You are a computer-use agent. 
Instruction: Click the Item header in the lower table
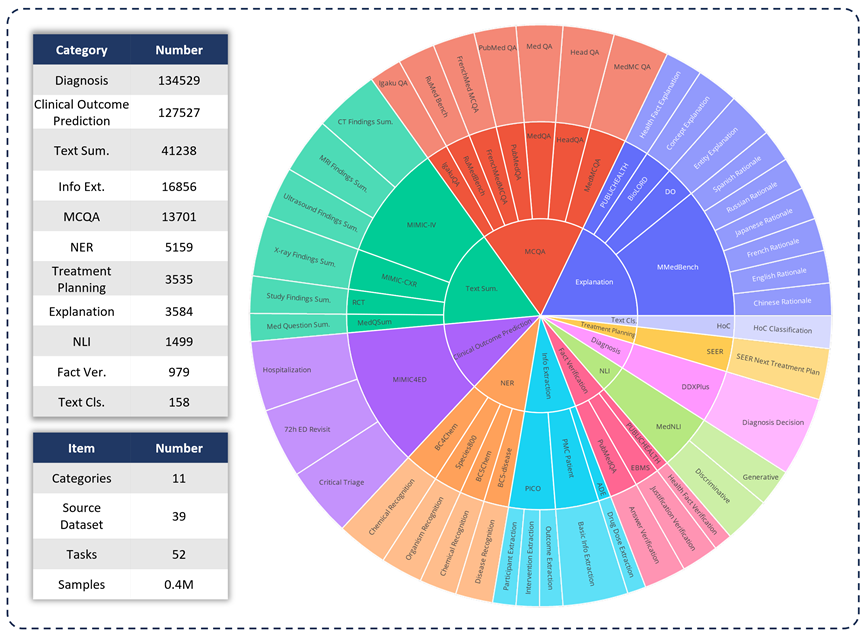tap(81, 449)
